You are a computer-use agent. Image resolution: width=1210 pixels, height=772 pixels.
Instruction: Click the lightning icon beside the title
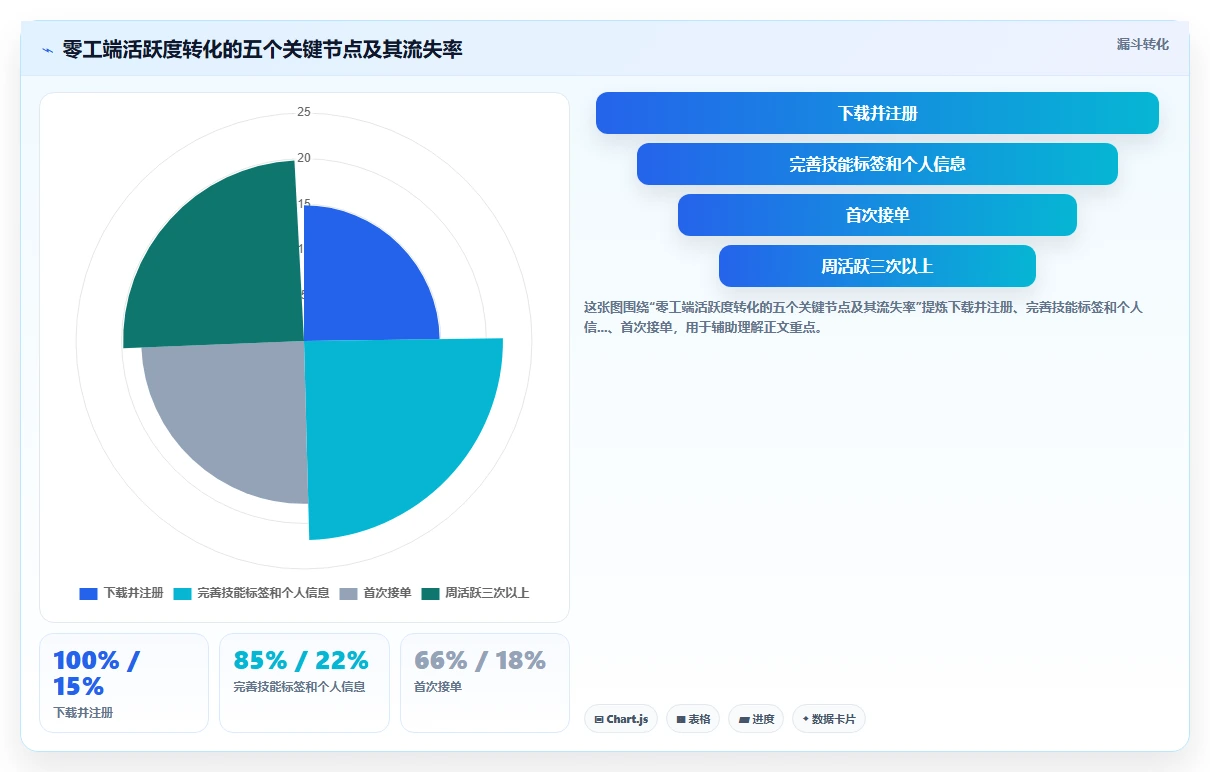(47, 50)
